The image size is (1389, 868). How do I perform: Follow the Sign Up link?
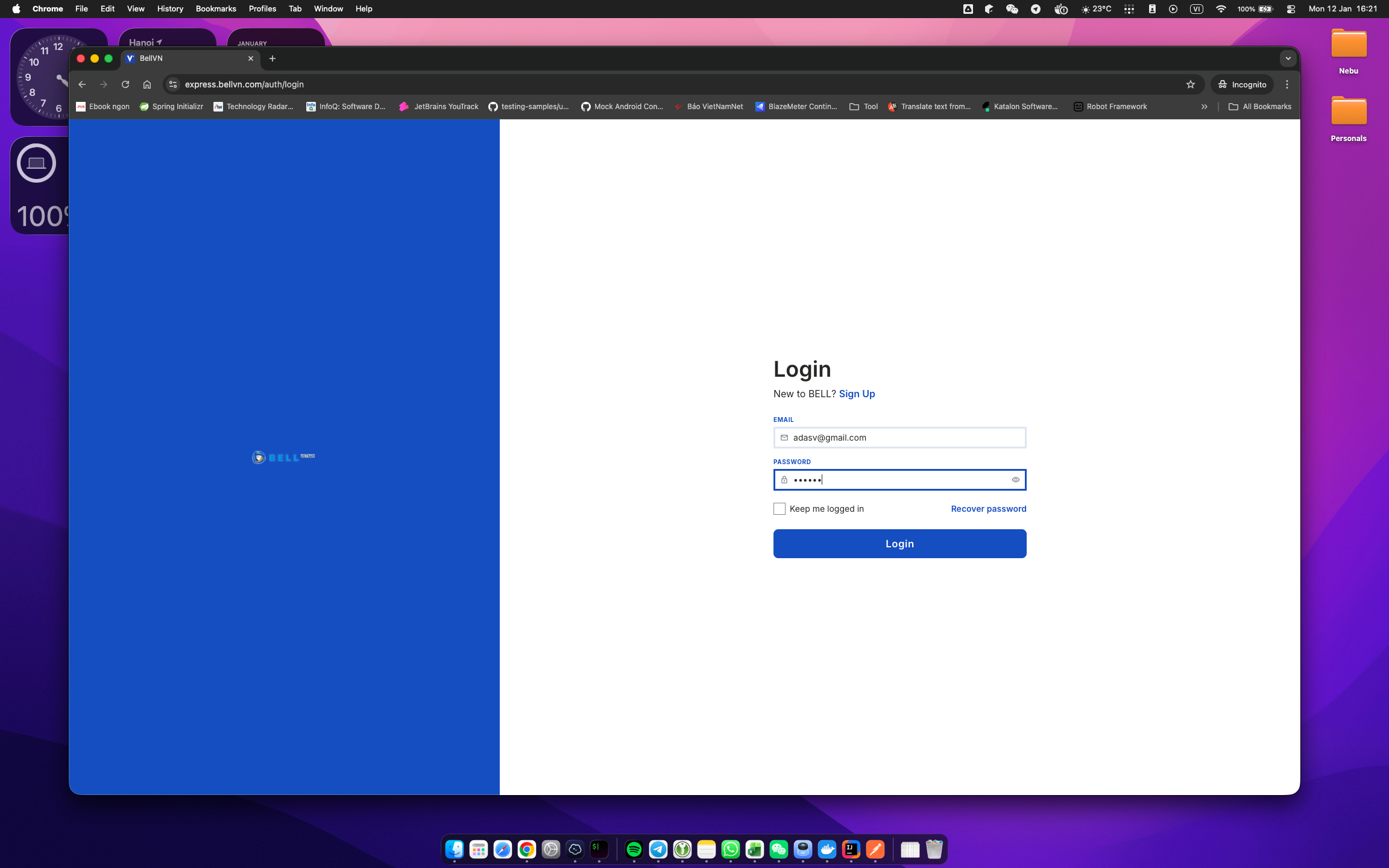[x=857, y=394]
